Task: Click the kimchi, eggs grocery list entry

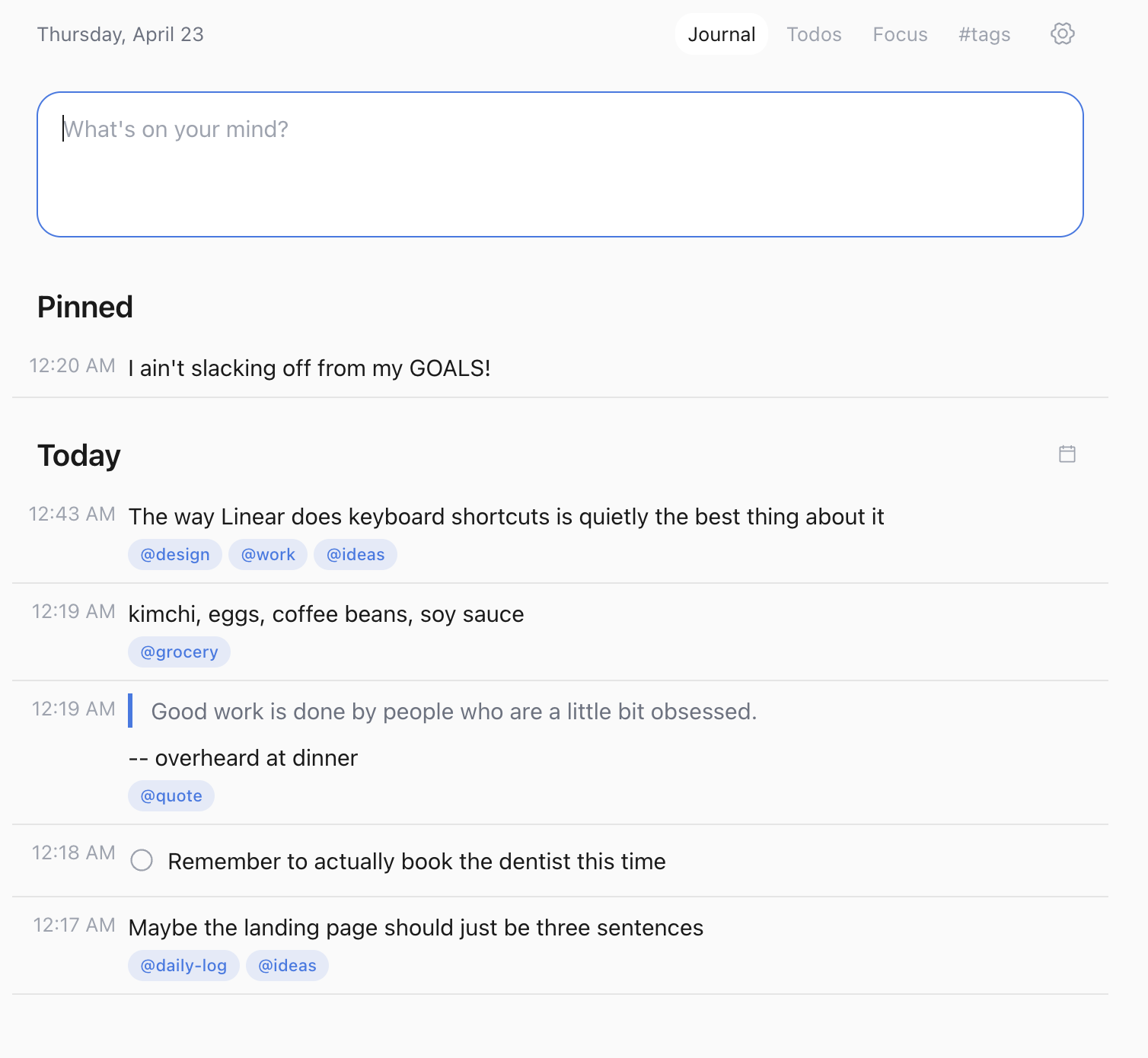Action: click(x=326, y=614)
